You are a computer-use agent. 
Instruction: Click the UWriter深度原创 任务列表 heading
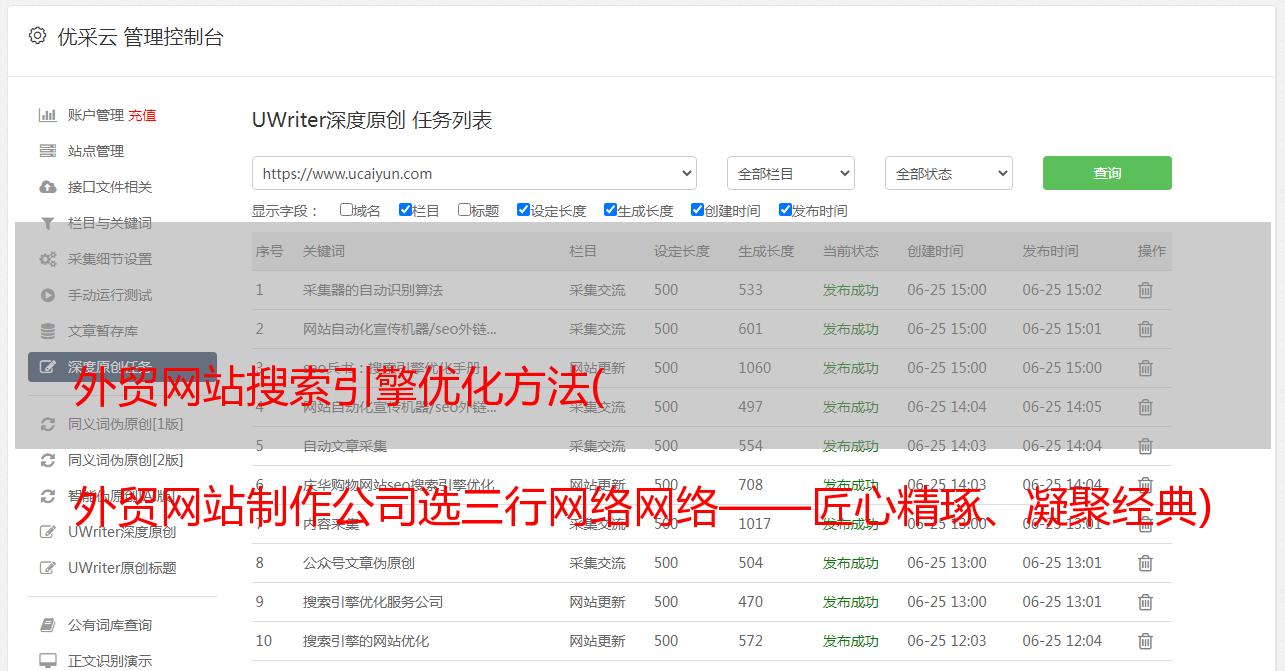pyautogui.click(x=372, y=120)
